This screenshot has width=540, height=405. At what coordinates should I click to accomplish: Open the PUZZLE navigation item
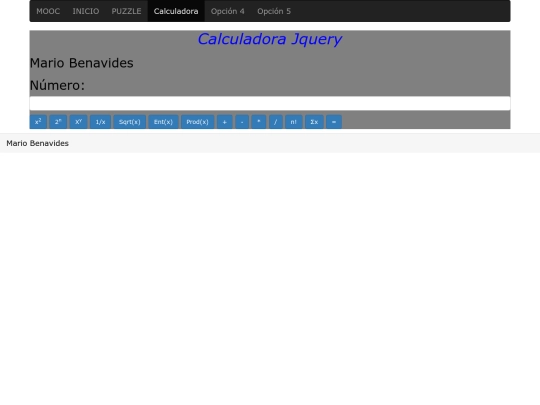[126, 11]
